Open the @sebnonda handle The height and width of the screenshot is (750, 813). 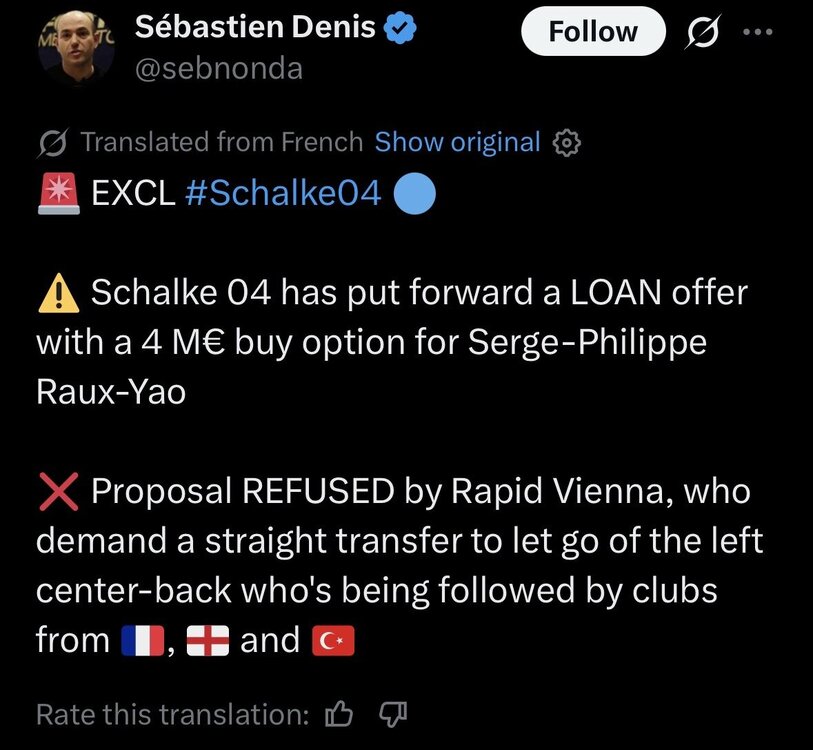click(219, 68)
